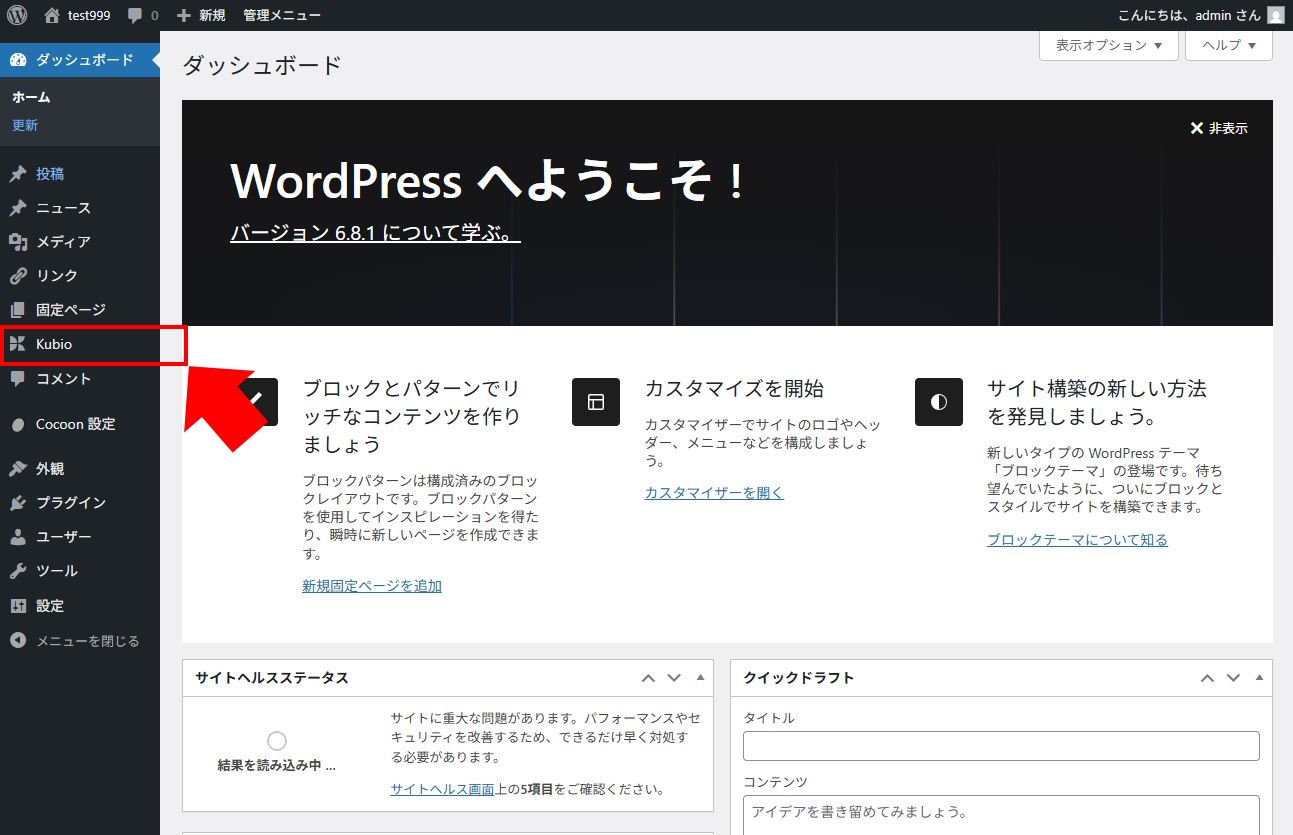Click the プラグイン plug icon

(x=18, y=503)
